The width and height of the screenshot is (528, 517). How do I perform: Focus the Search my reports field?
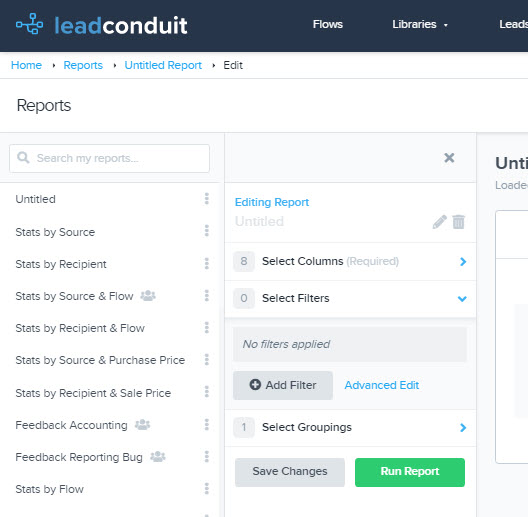coord(109,158)
